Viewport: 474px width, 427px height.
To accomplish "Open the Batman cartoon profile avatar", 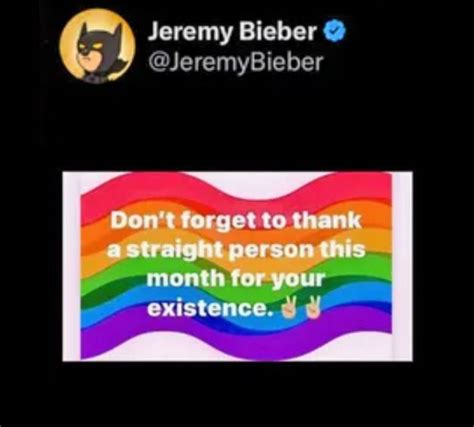I will pos(97,45).
